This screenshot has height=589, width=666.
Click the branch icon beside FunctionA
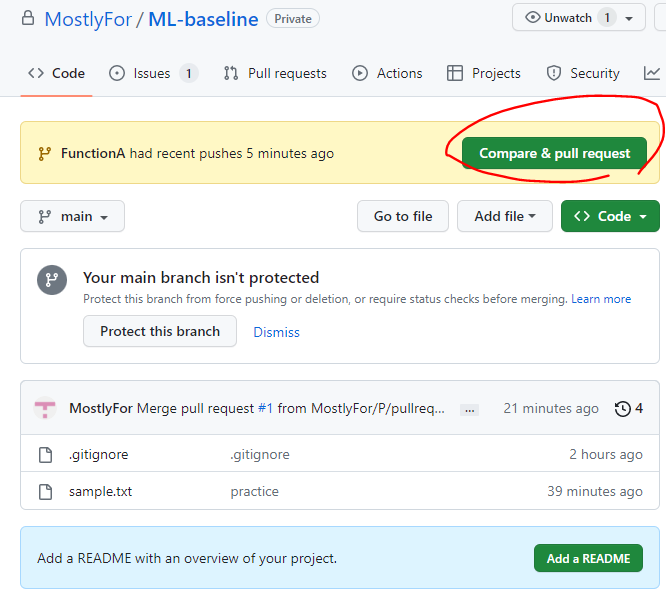point(45,154)
